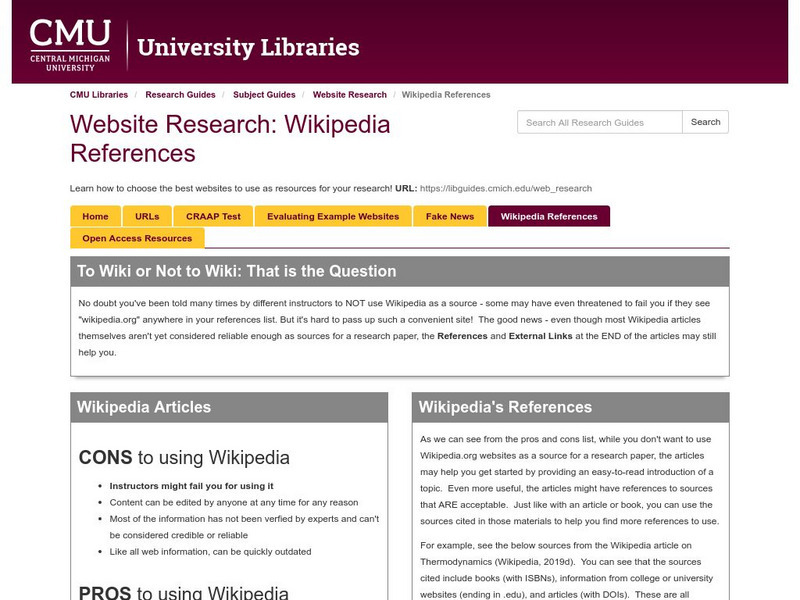Click the bold word References in intro paragraph
The image size is (800, 600).
point(462,336)
